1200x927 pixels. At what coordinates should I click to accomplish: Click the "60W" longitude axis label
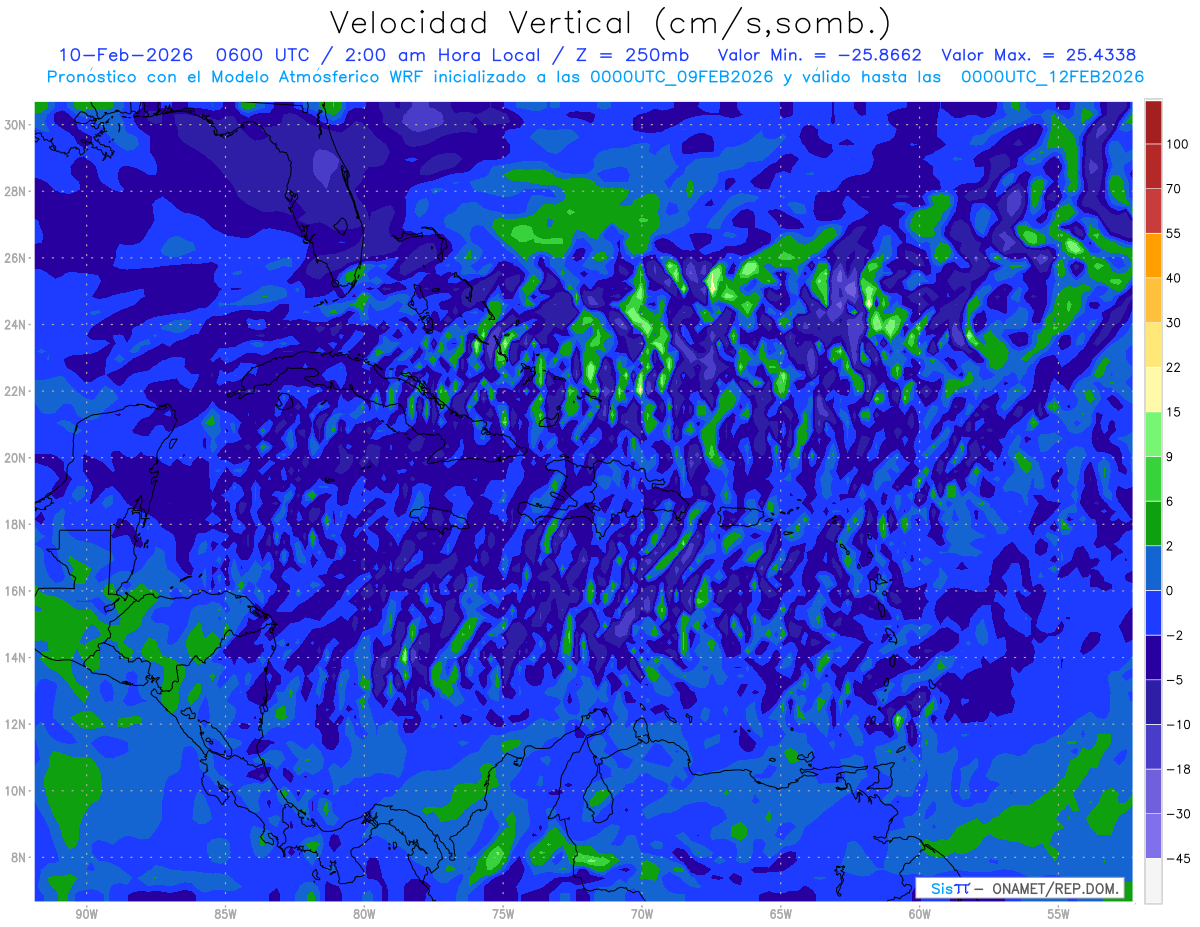click(920, 914)
